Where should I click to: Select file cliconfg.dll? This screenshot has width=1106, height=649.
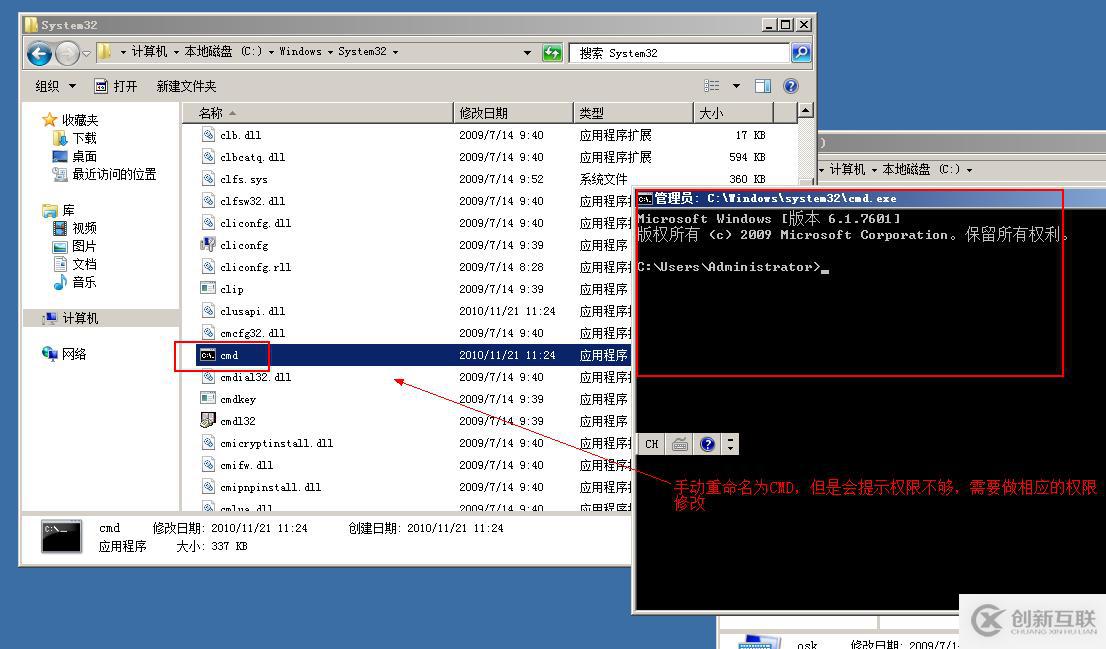(x=255, y=223)
